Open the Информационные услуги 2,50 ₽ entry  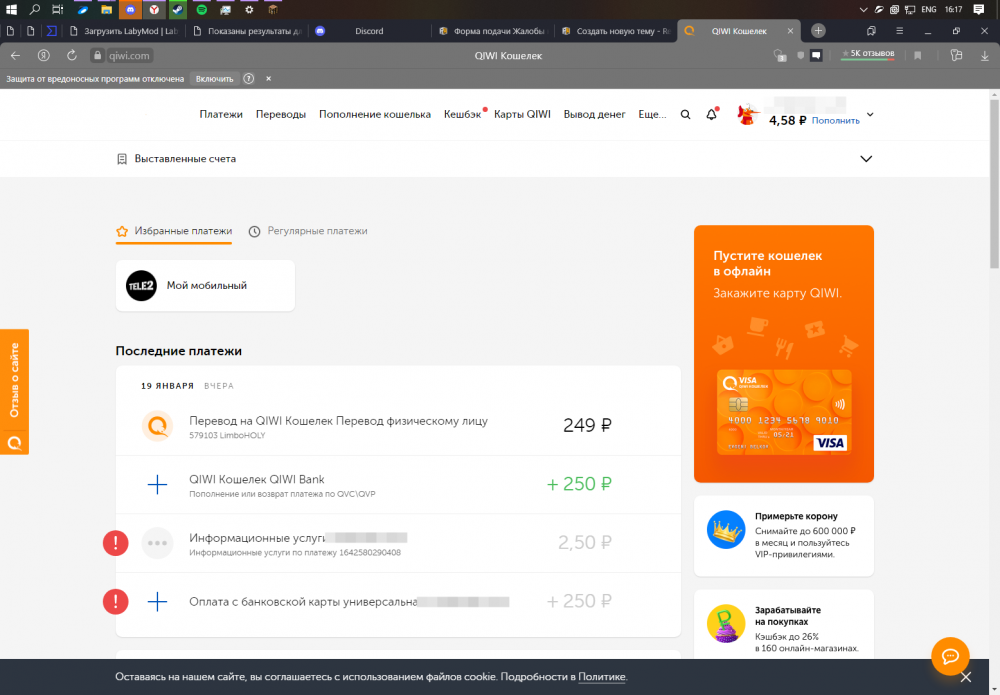[x=398, y=543]
